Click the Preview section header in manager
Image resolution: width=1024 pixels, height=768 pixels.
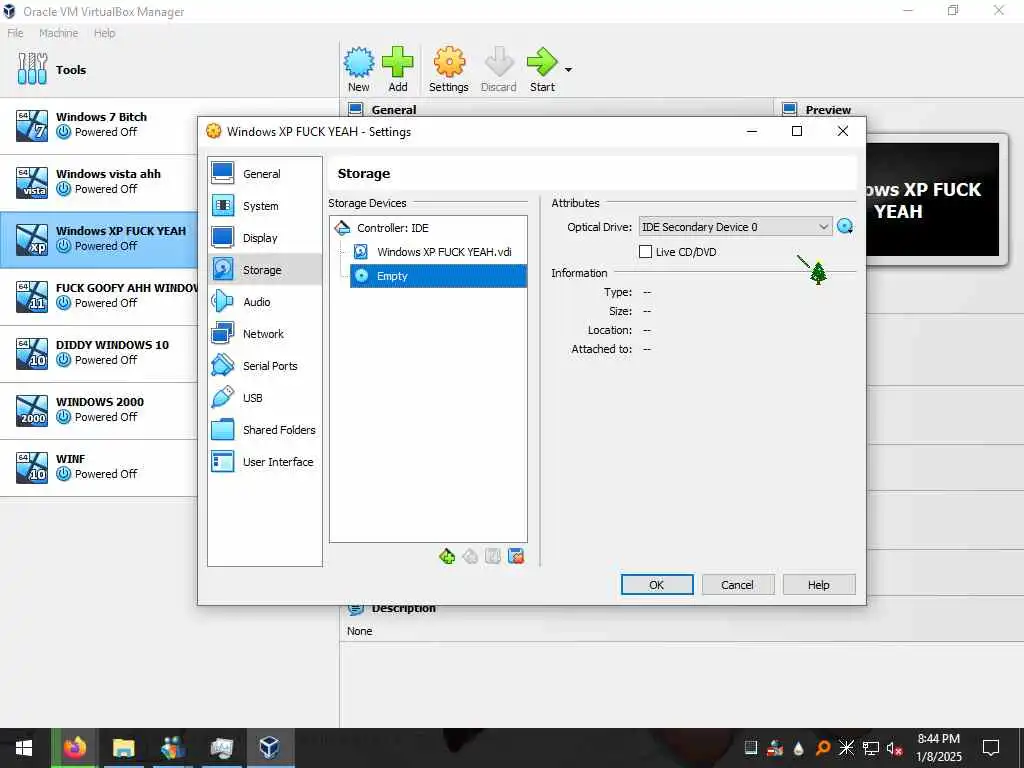tap(827, 110)
